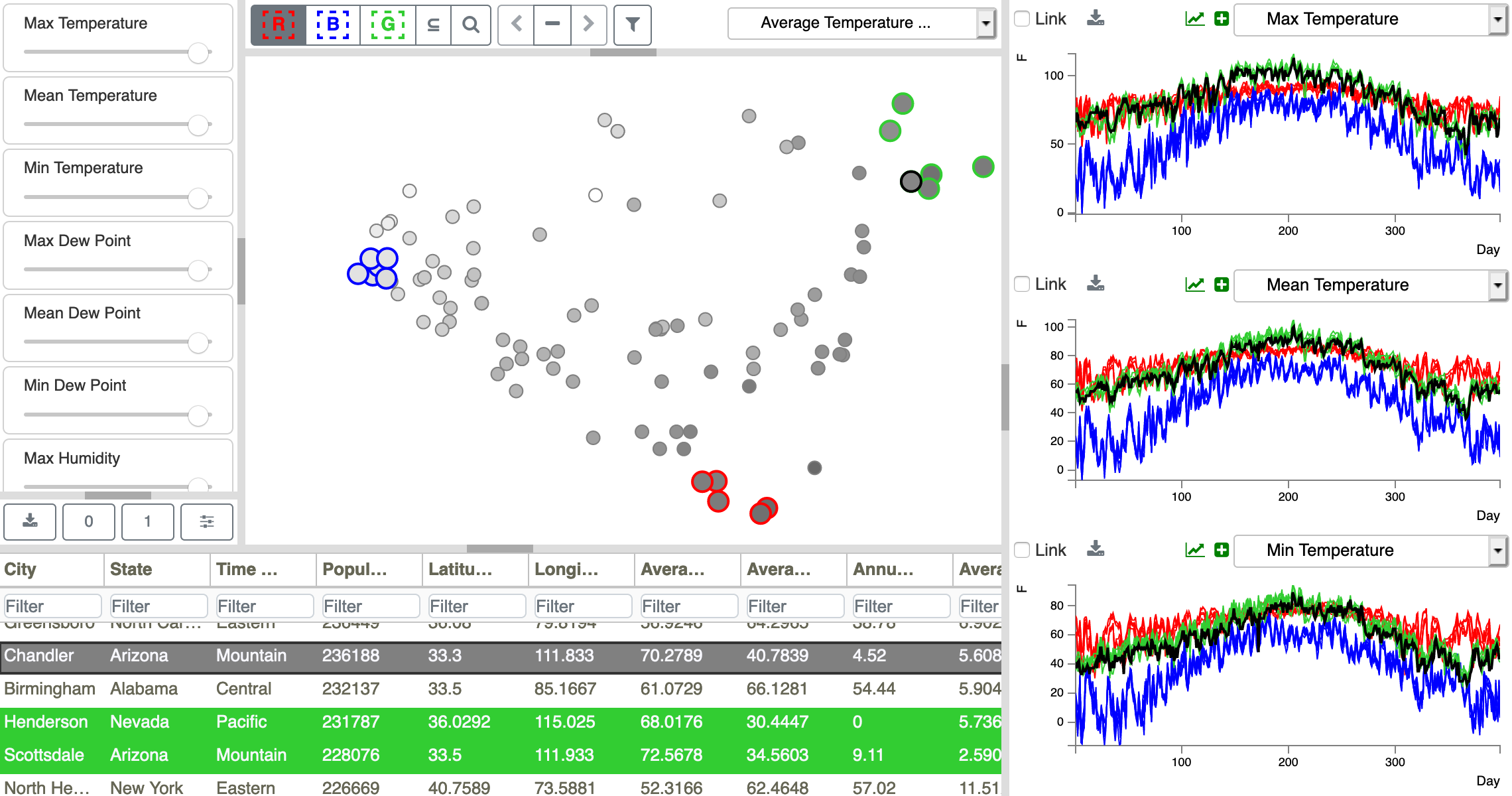1512x796 pixels.
Task: Activate the green G selection brush
Action: coord(388,25)
